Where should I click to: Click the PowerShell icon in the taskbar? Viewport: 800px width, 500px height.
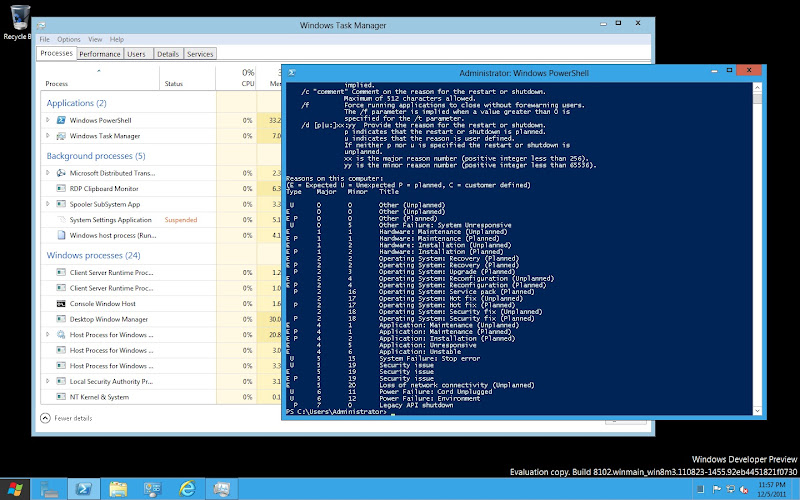click(84, 489)
